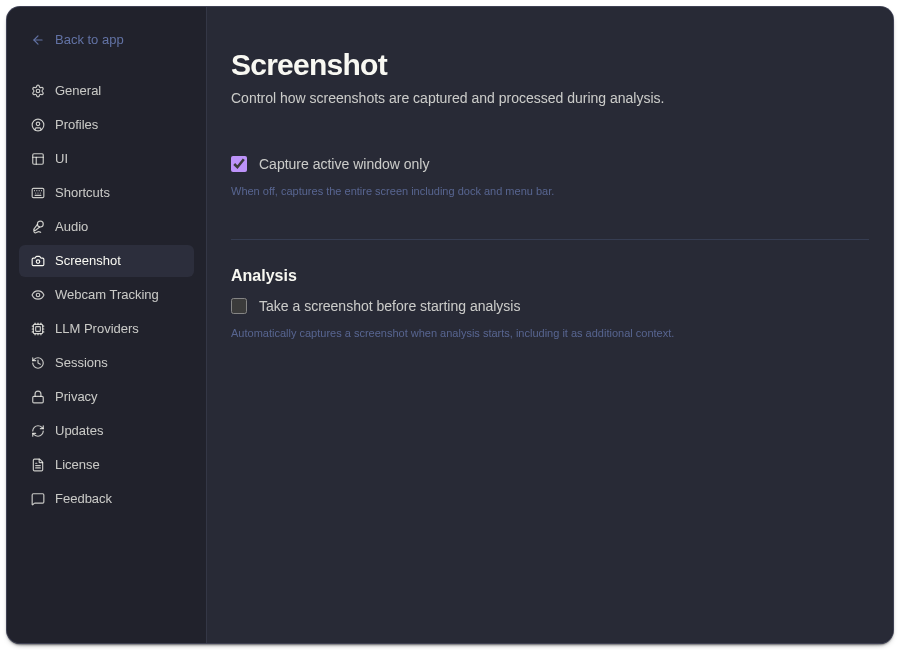Click the hint about capturing entire screen

point(392,191)
